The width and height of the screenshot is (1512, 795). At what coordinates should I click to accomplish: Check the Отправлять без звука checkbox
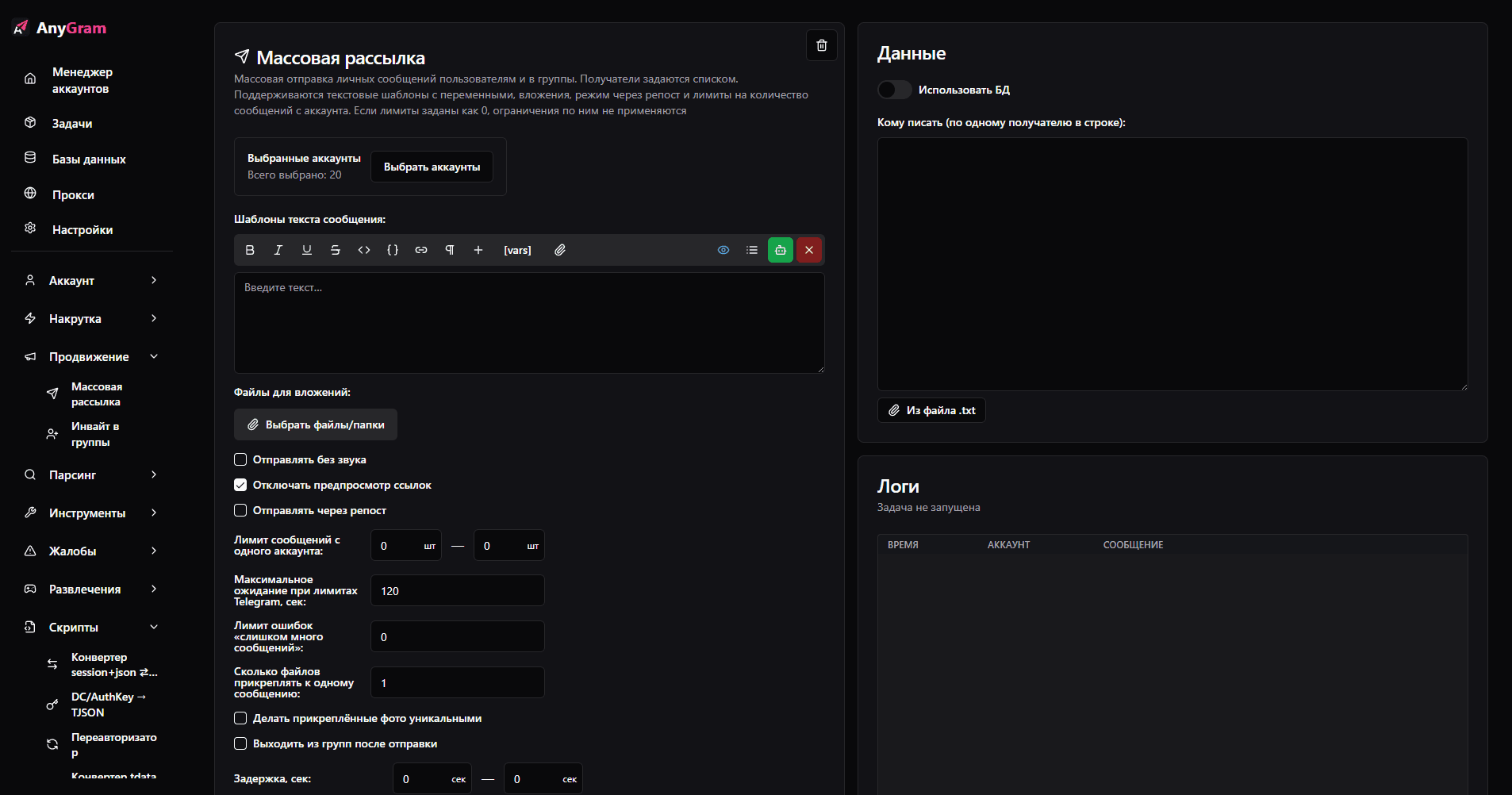(x=240, y=459)
